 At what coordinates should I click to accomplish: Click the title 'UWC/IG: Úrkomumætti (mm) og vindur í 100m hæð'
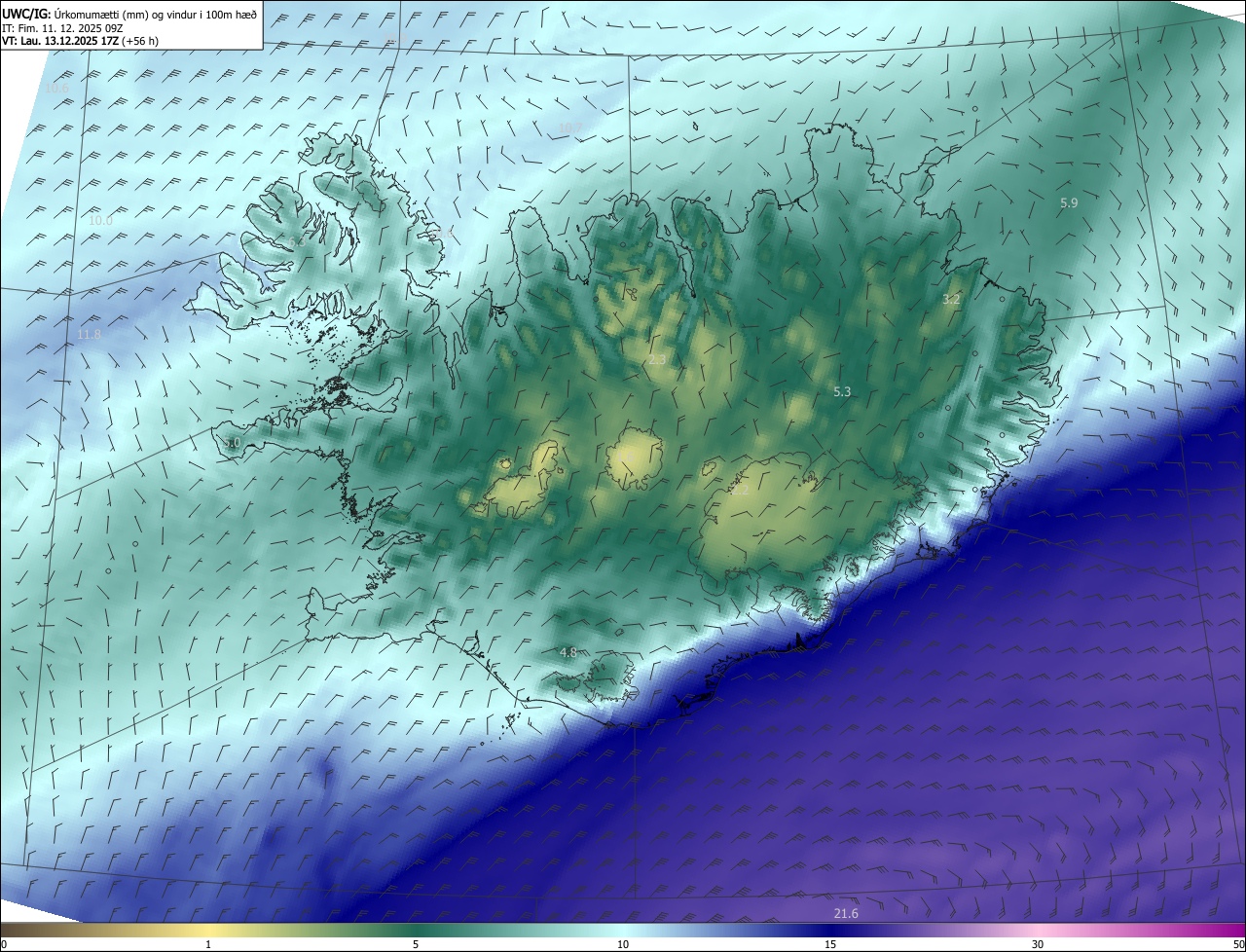pos(129,14)
